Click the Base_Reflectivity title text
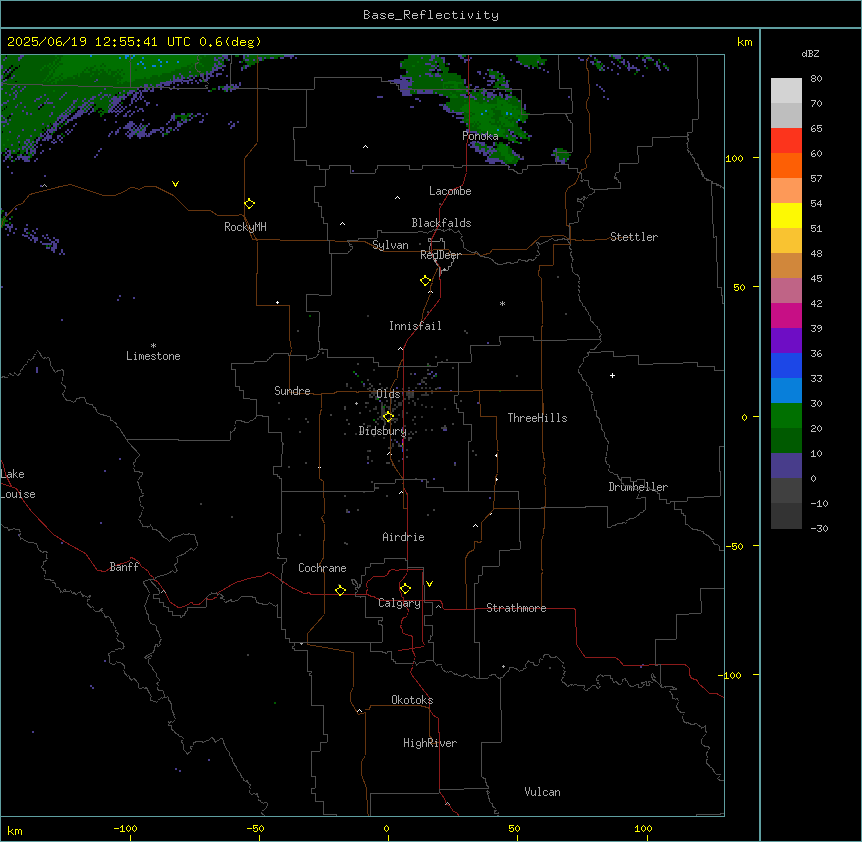862x842 pixels. pyautogui.click(x=431, y=15)
